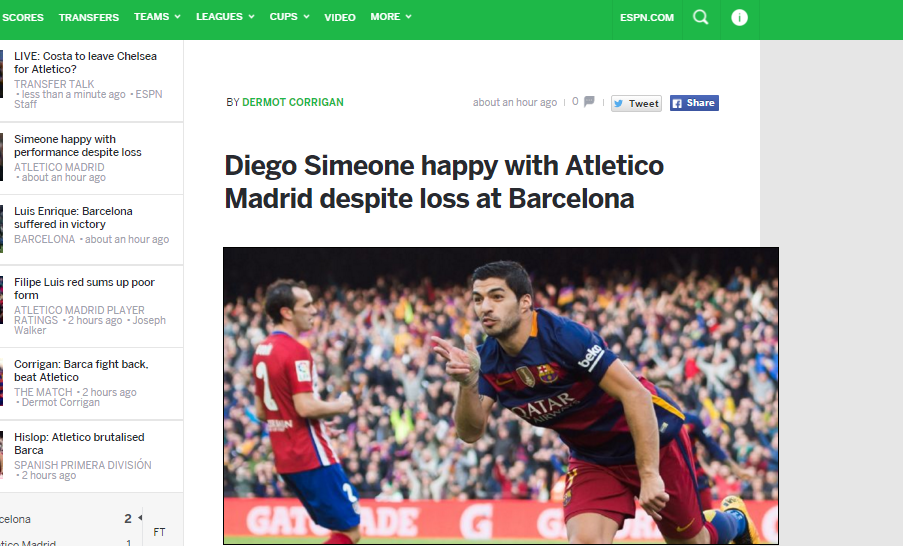
Task: Expand the Leagues dropdown menu
Action: 225,17
